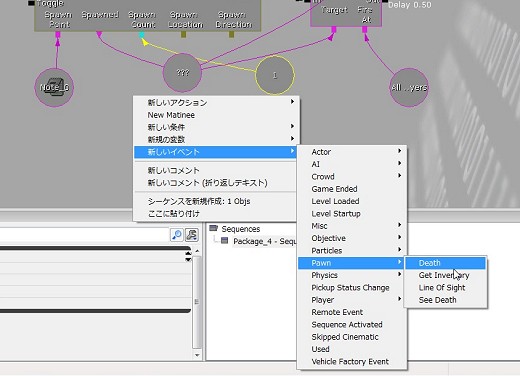
Task: Select the Note_0 object variable node
Action: [x=54, y=87]
